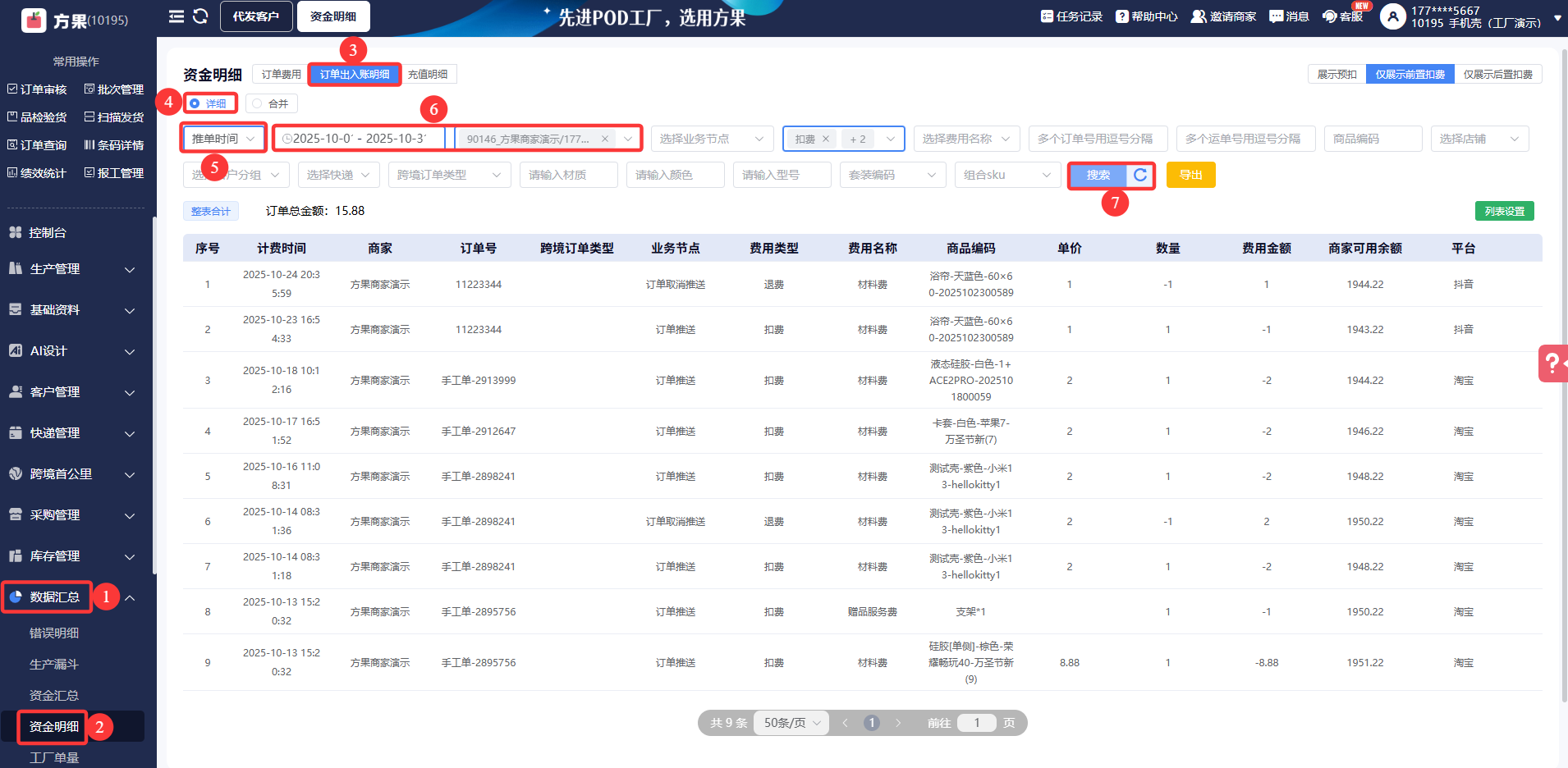Open the 条码详情 shortcut
This screenshot has width=1568, height=768.
click(x=114, y=145)
